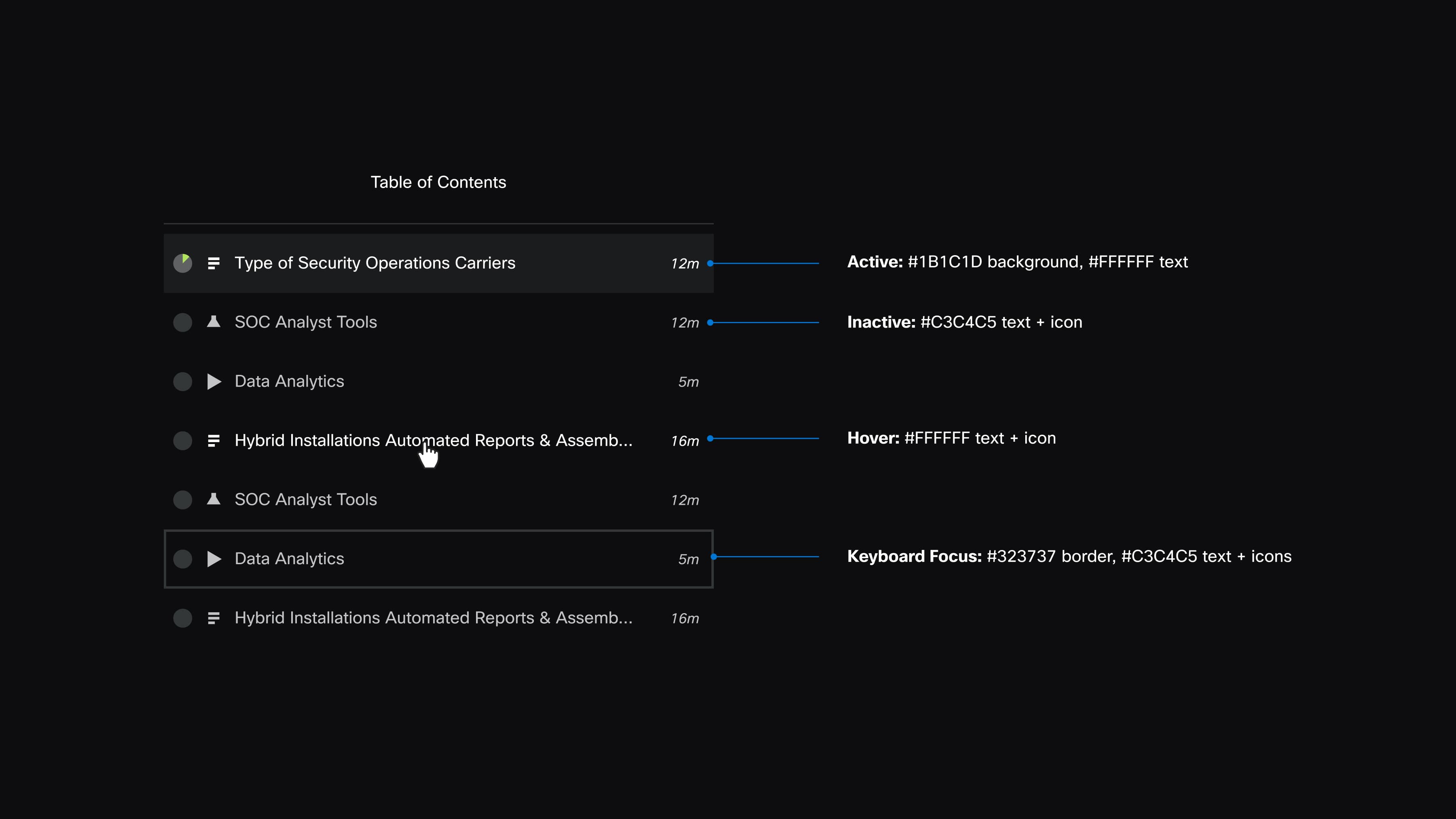Click the 5m duration of the unbordered Data Analytics row

[688, 383]
